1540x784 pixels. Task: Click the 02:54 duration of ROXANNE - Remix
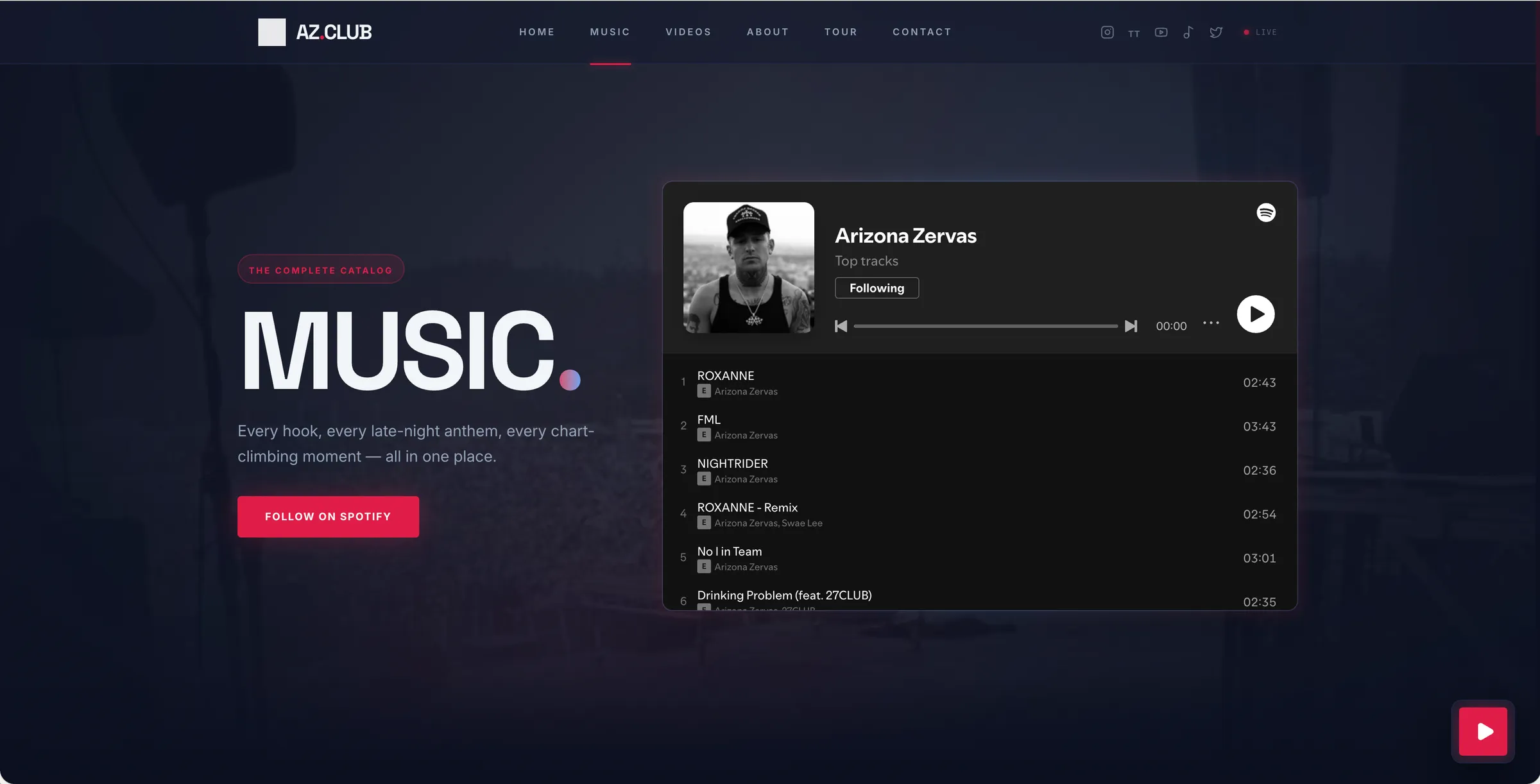coord(1260,515)
